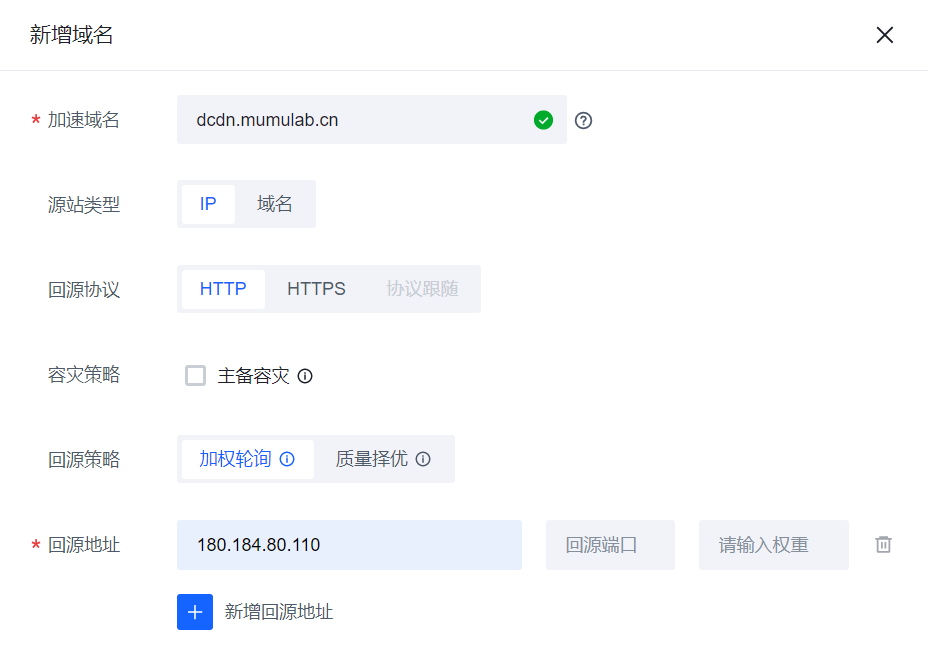Image resolution: width=928 pixels, height=655 pixels.
Task: Click the info icon next to 加权轮询
Action: tap(287, 459)
